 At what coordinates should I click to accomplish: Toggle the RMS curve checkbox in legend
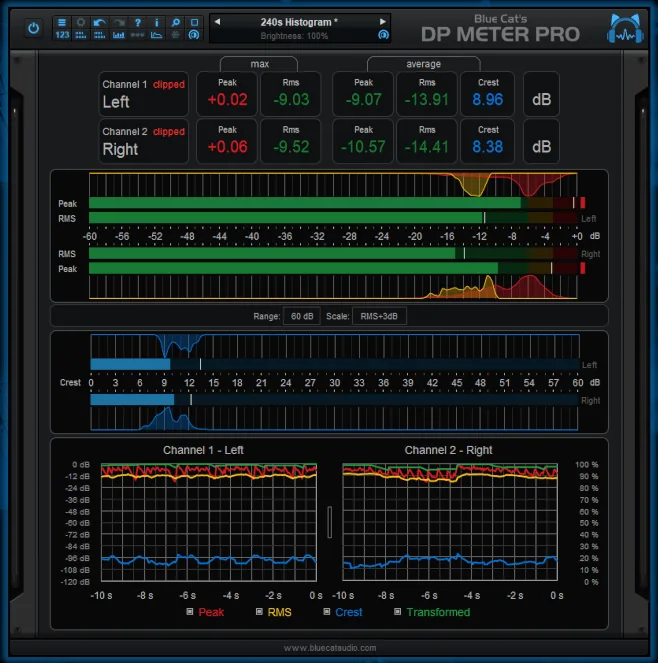click(x=259, y=612)
